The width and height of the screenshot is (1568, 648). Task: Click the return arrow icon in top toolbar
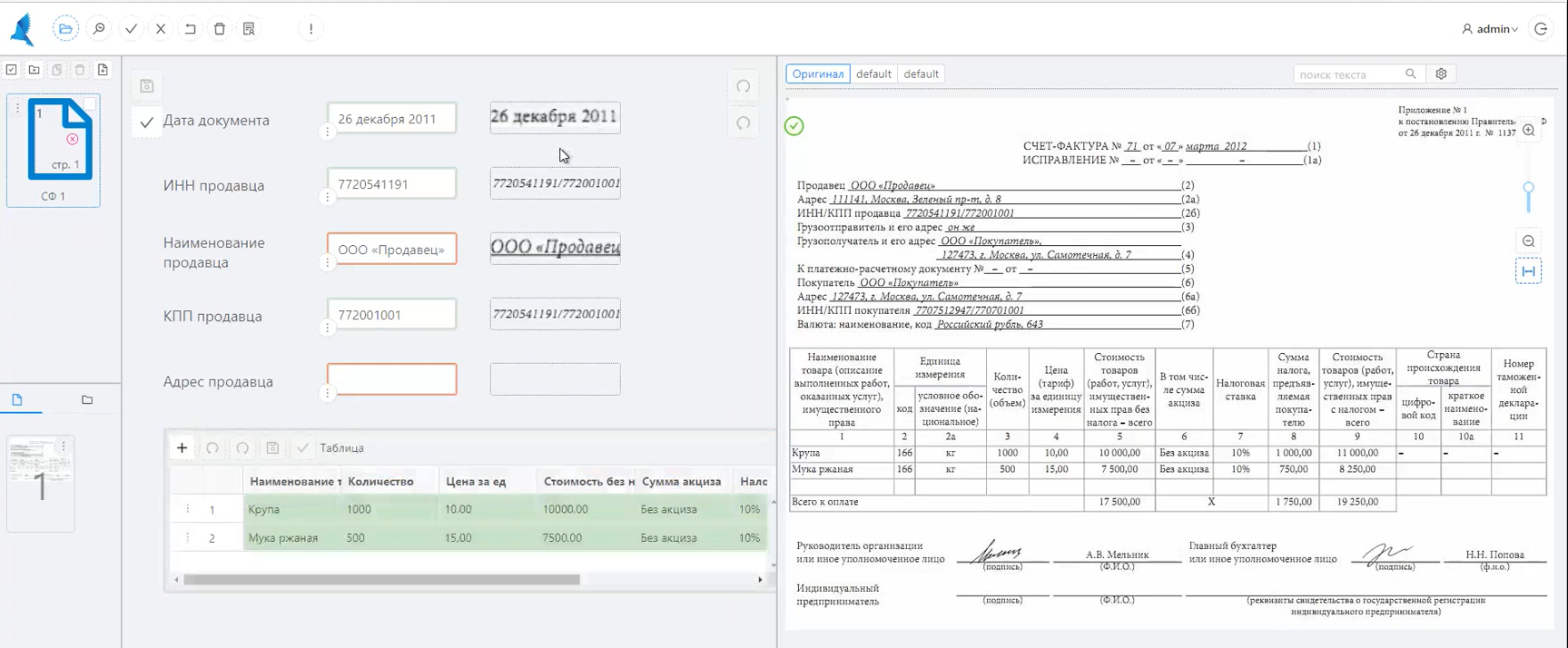pos(190,29)
